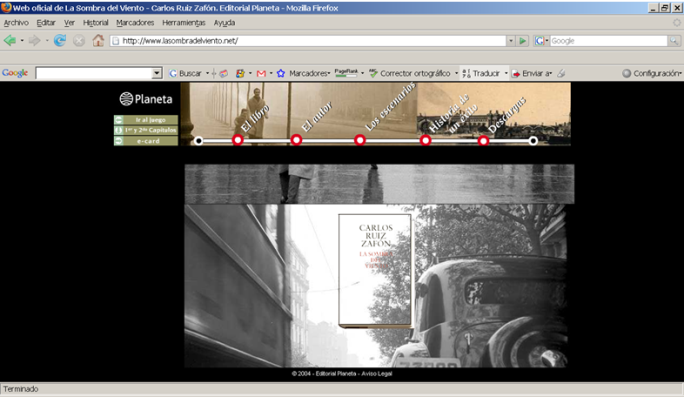This screenshot has width=684, height=397.
Task: Select the Descargas red circle marker
Action: click(483, 141)
